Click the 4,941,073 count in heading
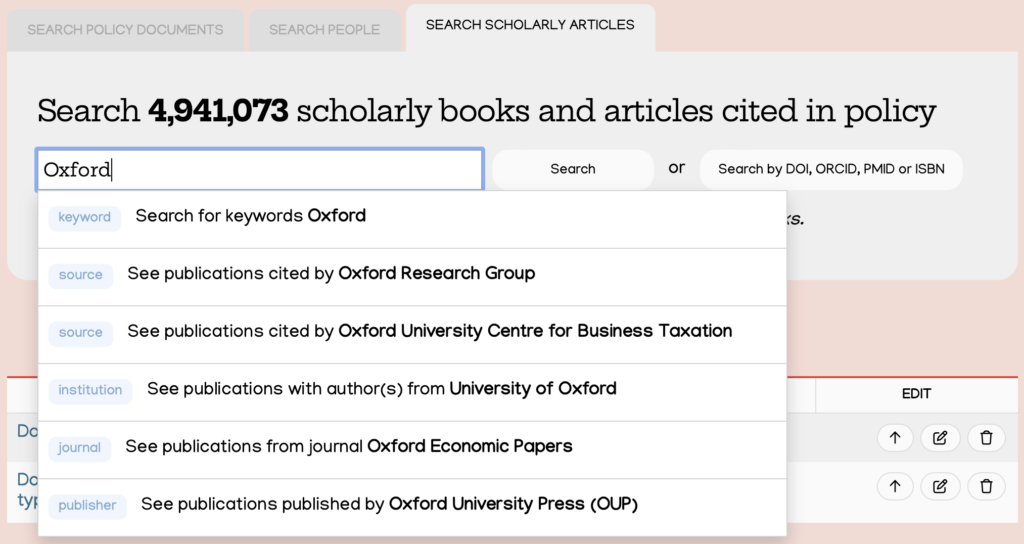 point(218,111)
